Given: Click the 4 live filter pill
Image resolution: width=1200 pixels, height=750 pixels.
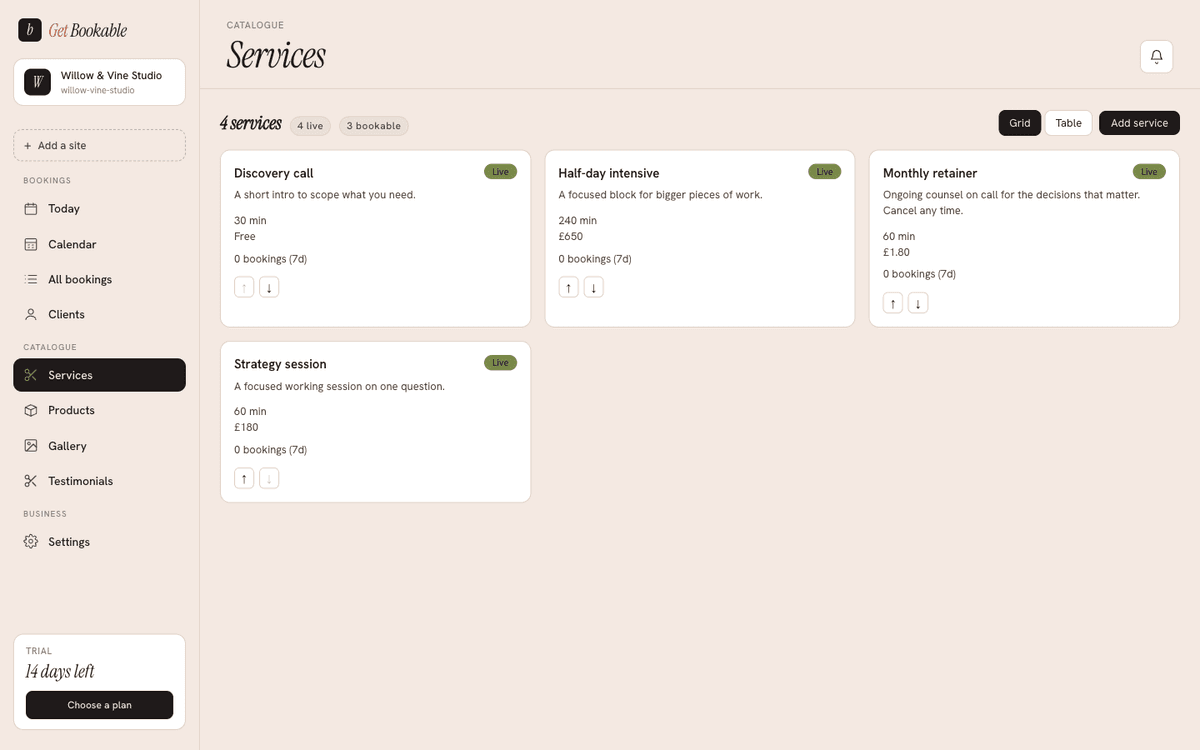Looking at the screenshot, I should (310, 126).
